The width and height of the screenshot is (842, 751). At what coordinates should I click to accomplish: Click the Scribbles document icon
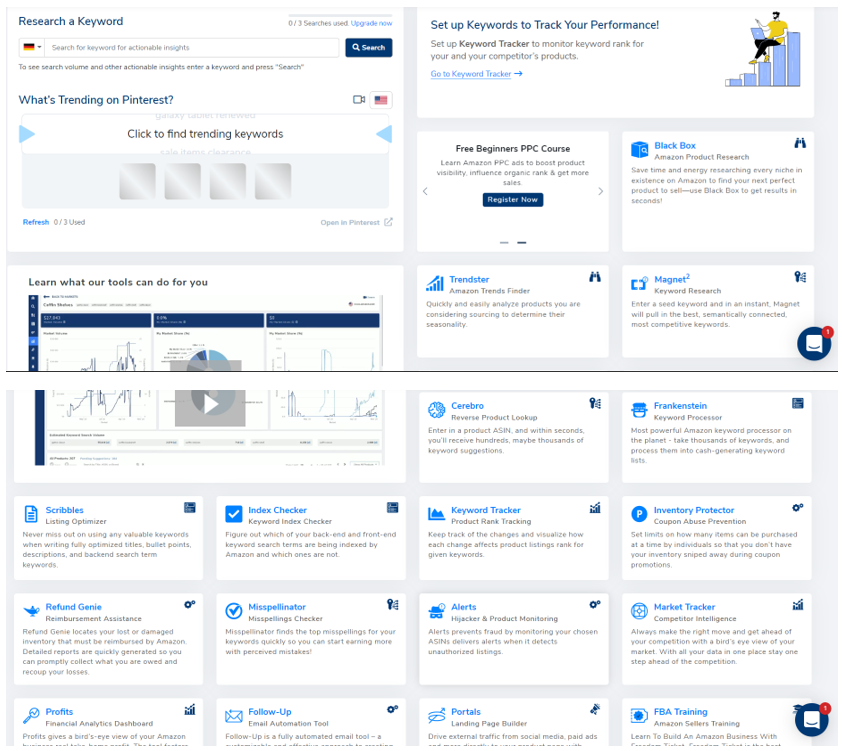[31, 514]
